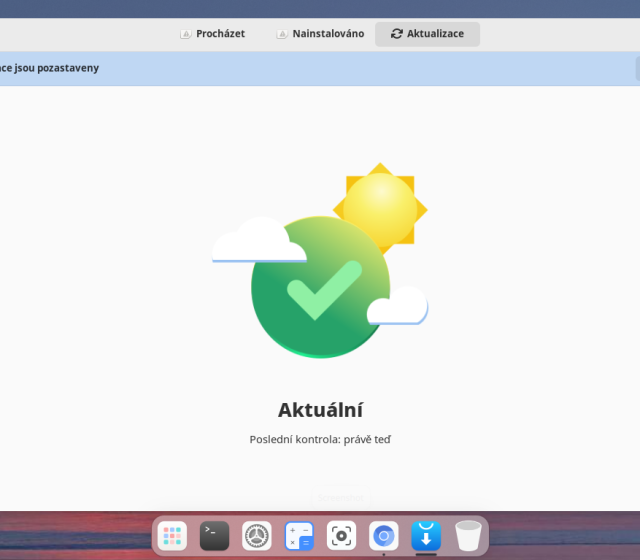Click the software center download icon in dock

[425, 536]
